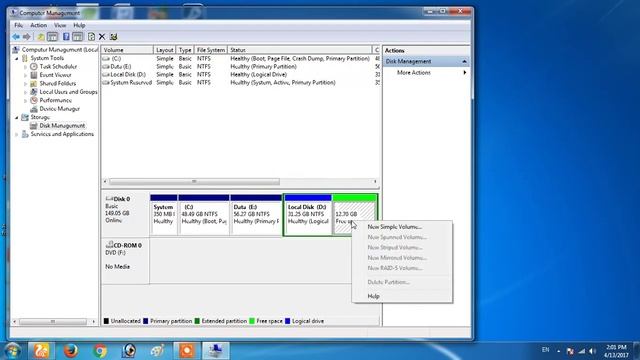Screen dimensions: 640x360
Task: Click the blue Help toolbar icon
Action: (66, 37)
